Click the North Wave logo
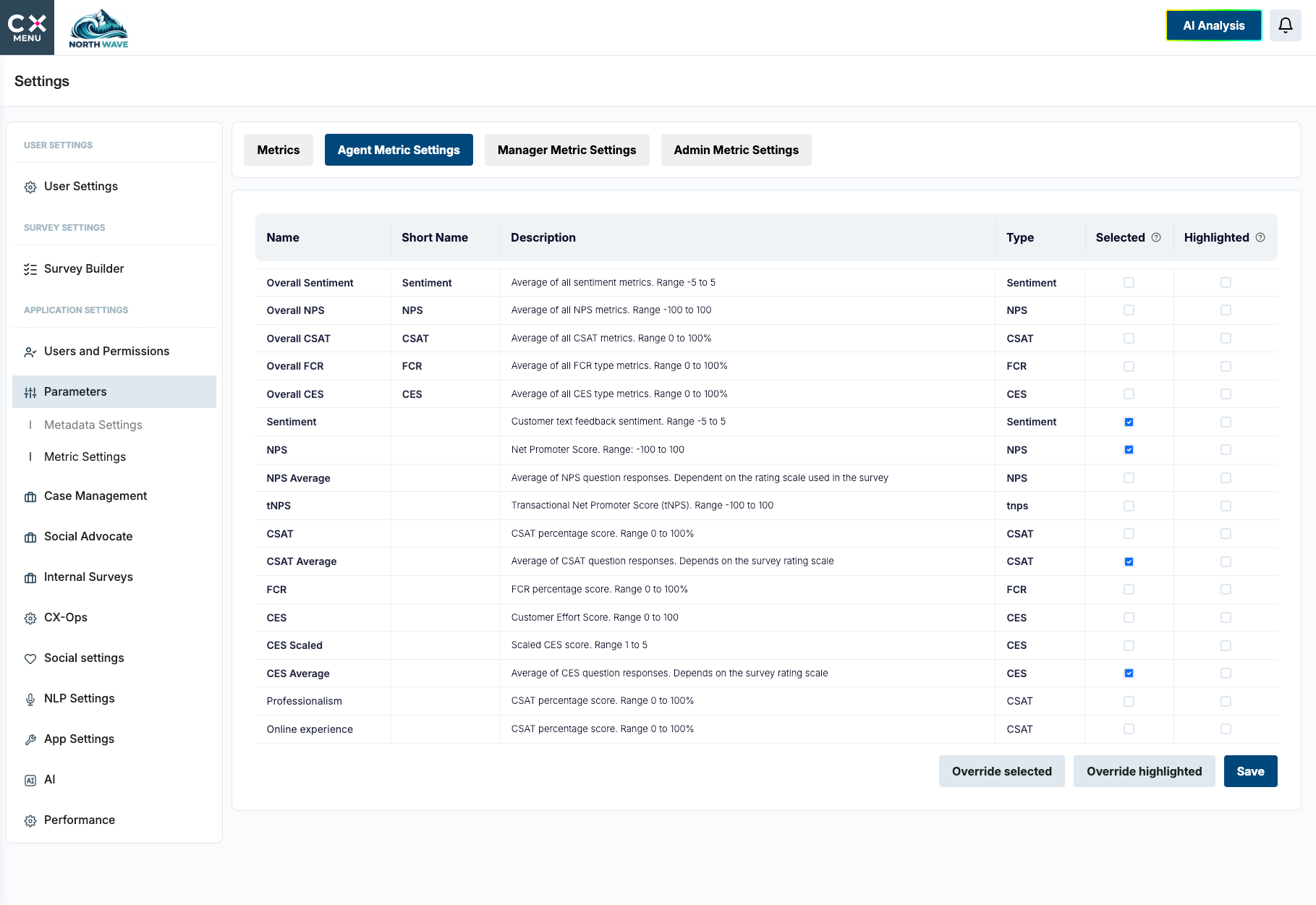1316x905 pixels. [x=98, y=29]
